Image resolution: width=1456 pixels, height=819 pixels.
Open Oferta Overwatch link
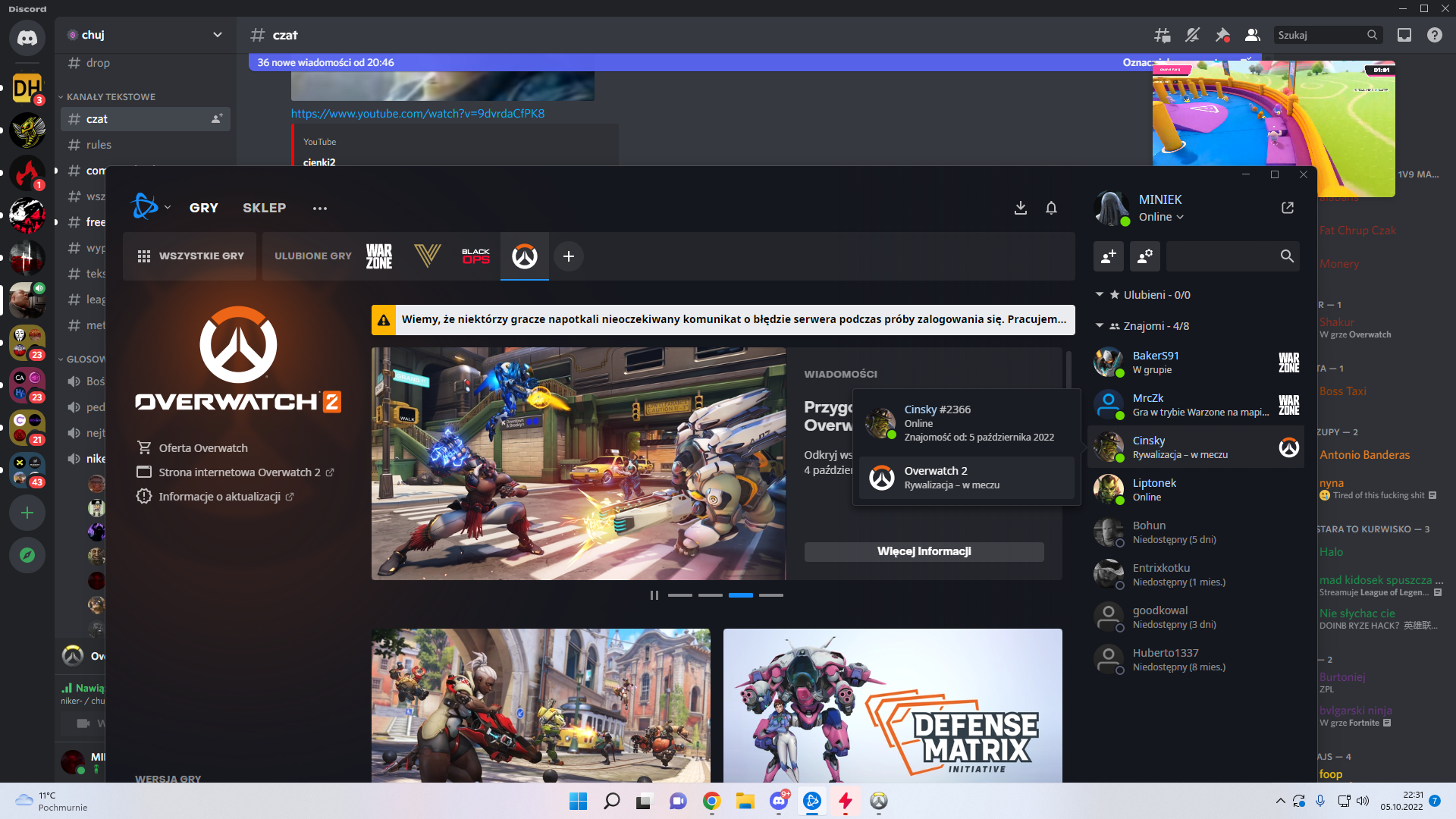click(202, 448)
